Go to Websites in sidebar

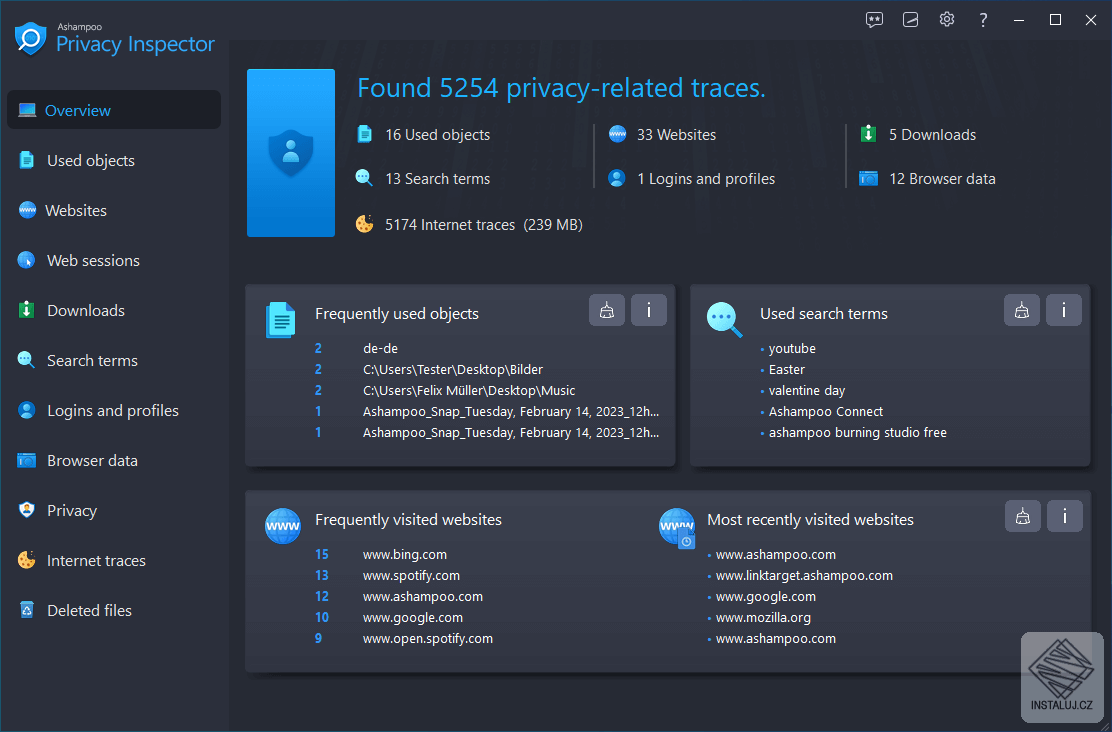[76, 211]
